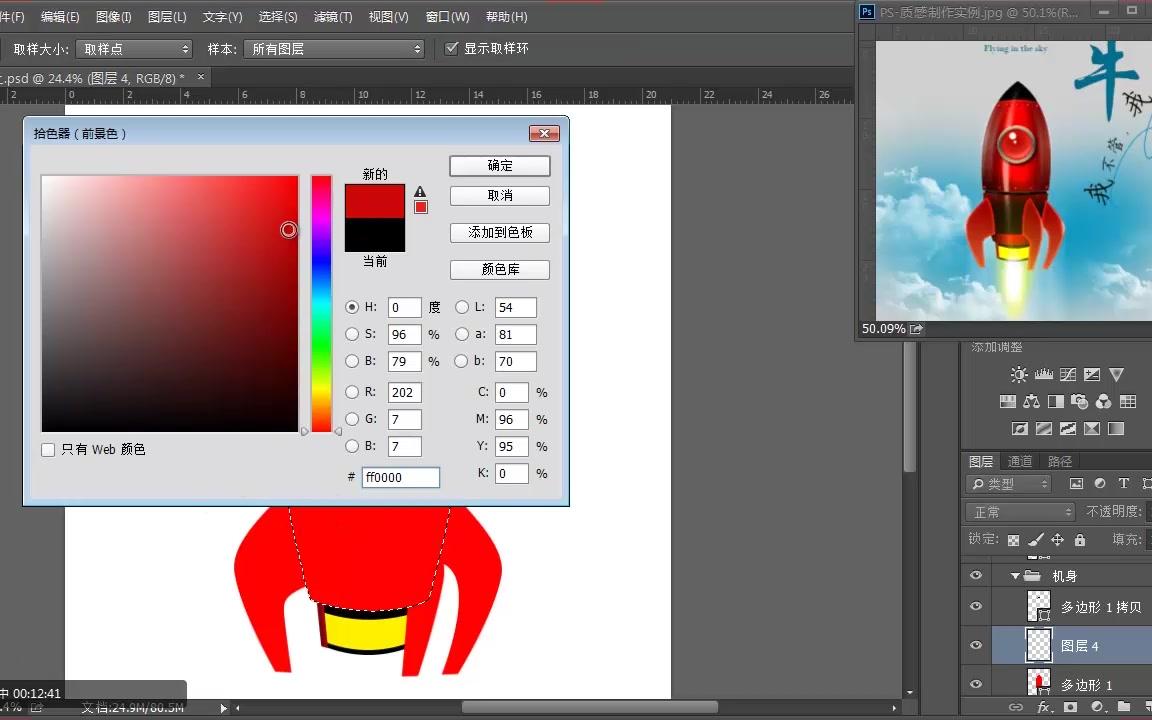
Task: Switch to the 通道 tab
Action: pos(1020,461)
